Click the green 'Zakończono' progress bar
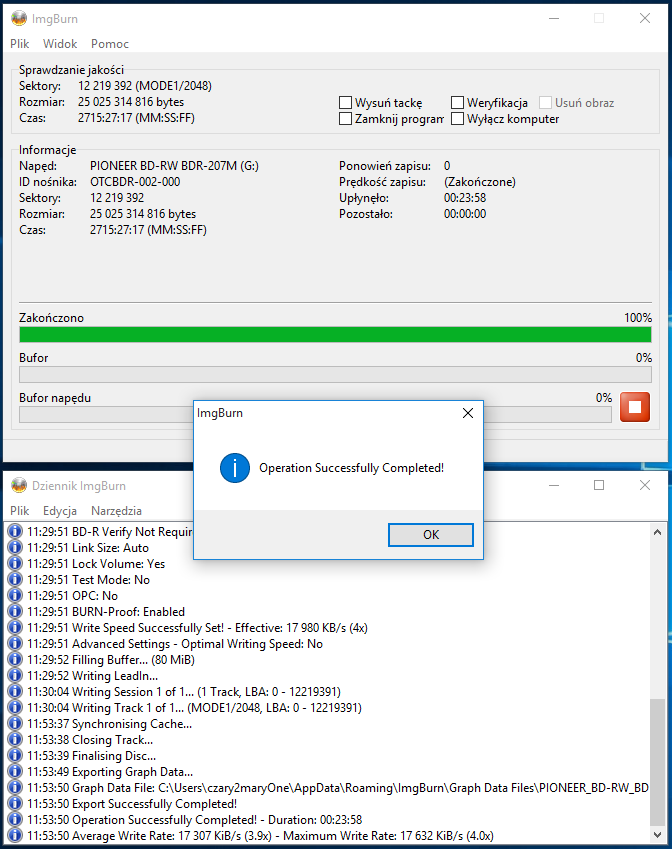This screenshot has width=672, height=849. click(x=335, y=335)
